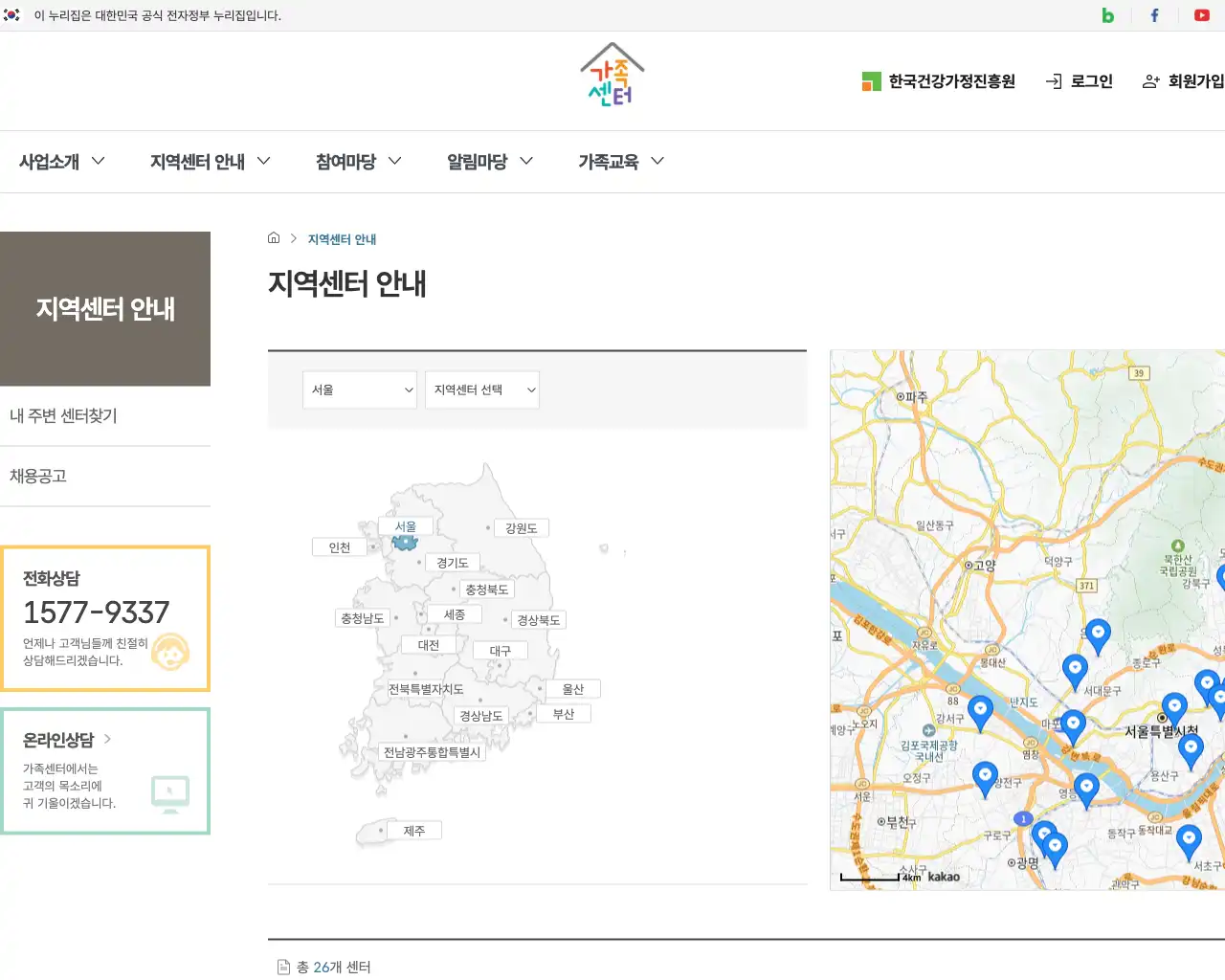Expand the 사업소개 menu
The image size is (1225, 980).
click(62, 162)
